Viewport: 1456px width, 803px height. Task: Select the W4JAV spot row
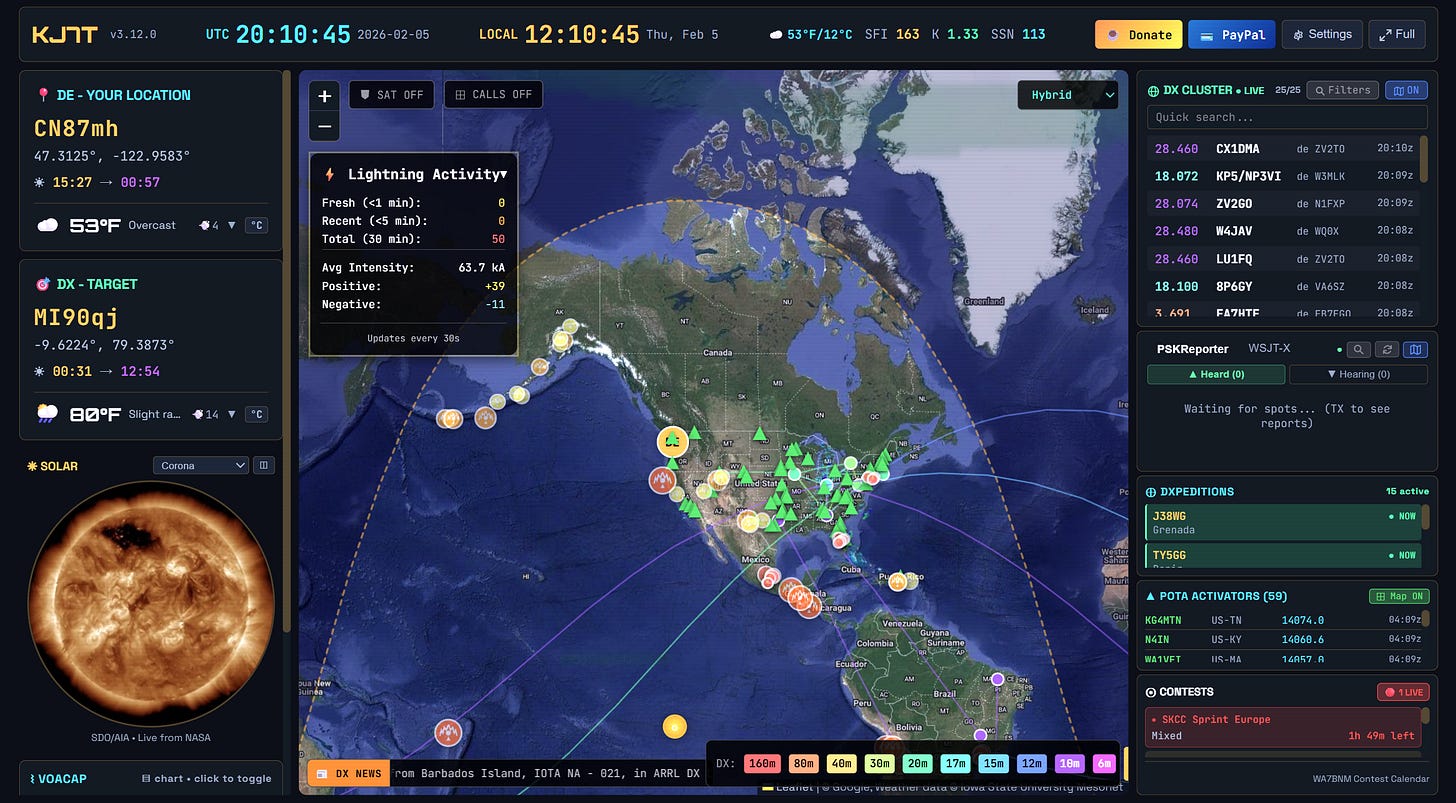point(1283,231)
